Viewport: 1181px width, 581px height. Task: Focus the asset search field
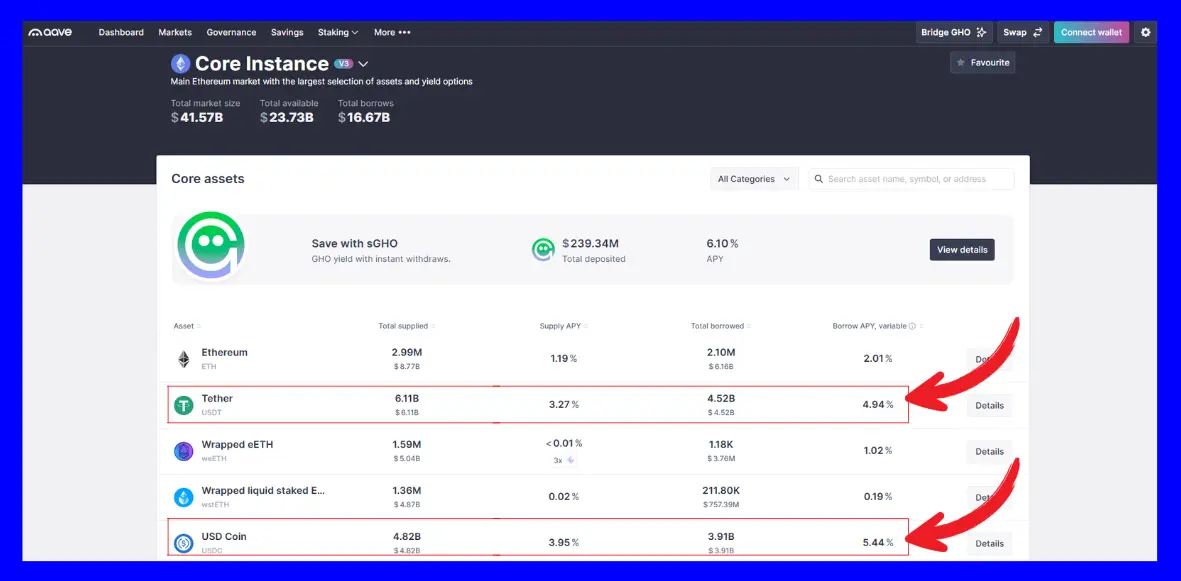pos(915,179)
